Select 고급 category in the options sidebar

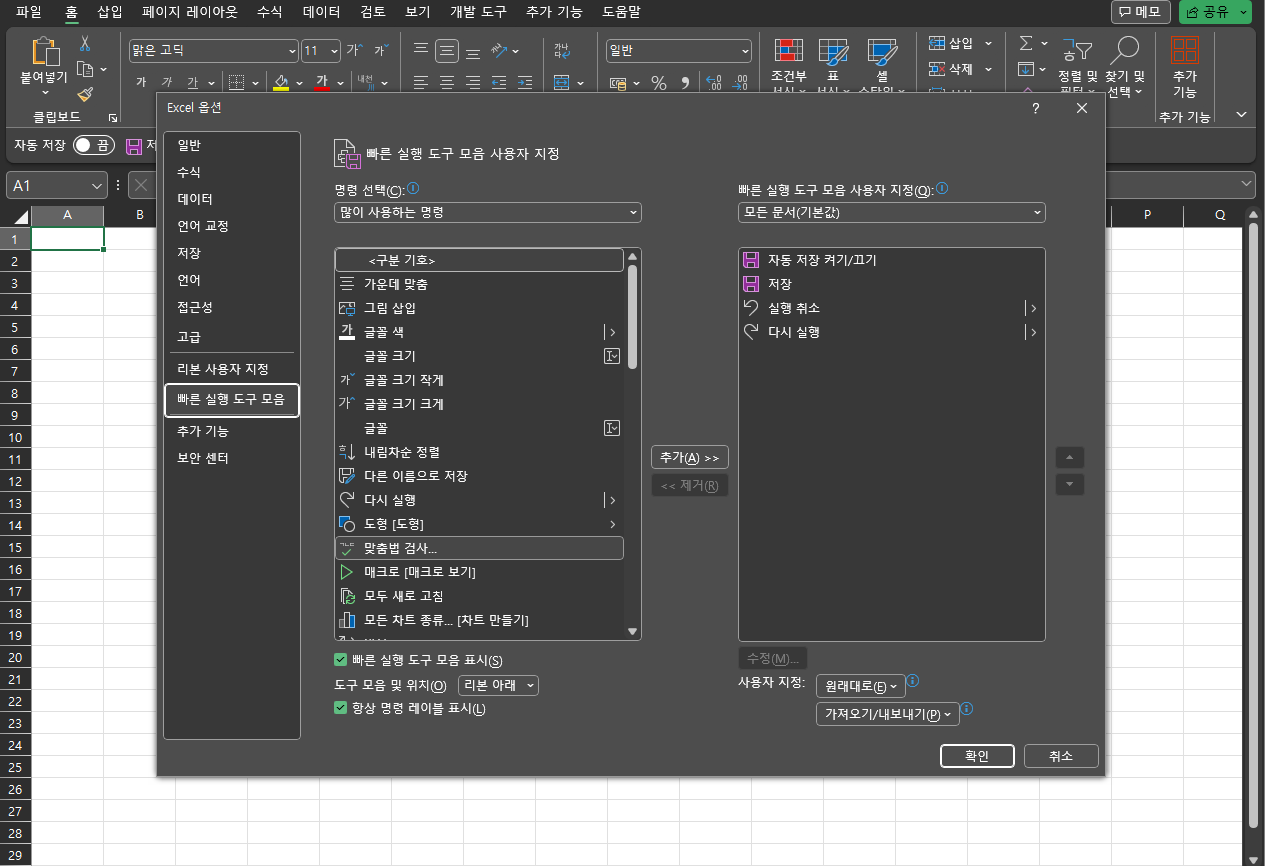point(232,337)
